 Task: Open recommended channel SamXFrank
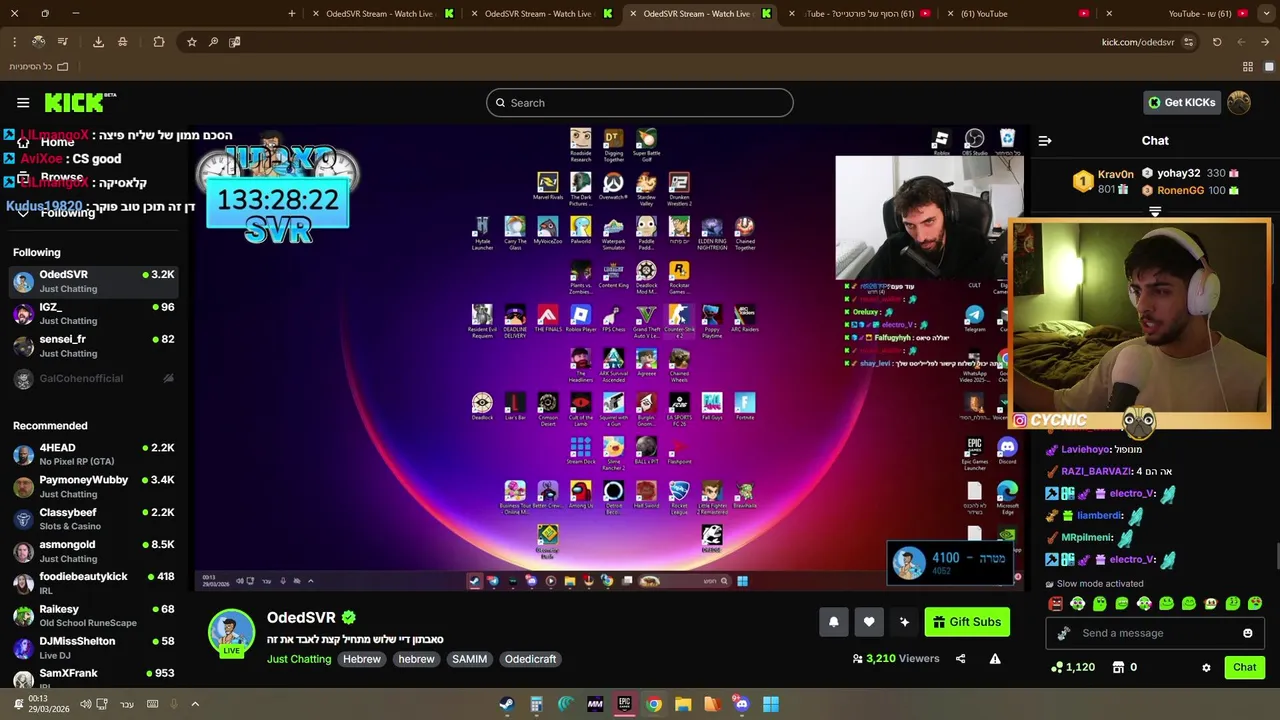[x=93, y=677]
